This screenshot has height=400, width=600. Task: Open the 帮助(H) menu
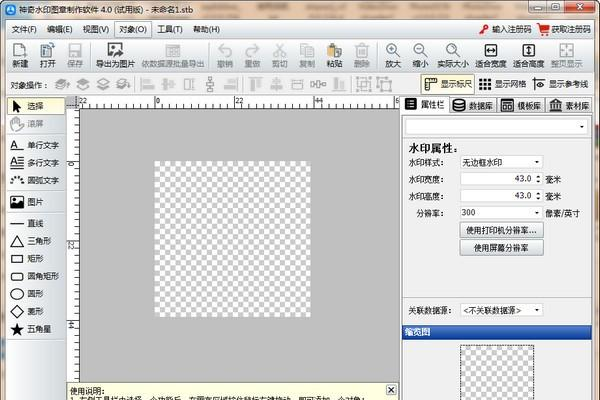[x=206, y=29]
